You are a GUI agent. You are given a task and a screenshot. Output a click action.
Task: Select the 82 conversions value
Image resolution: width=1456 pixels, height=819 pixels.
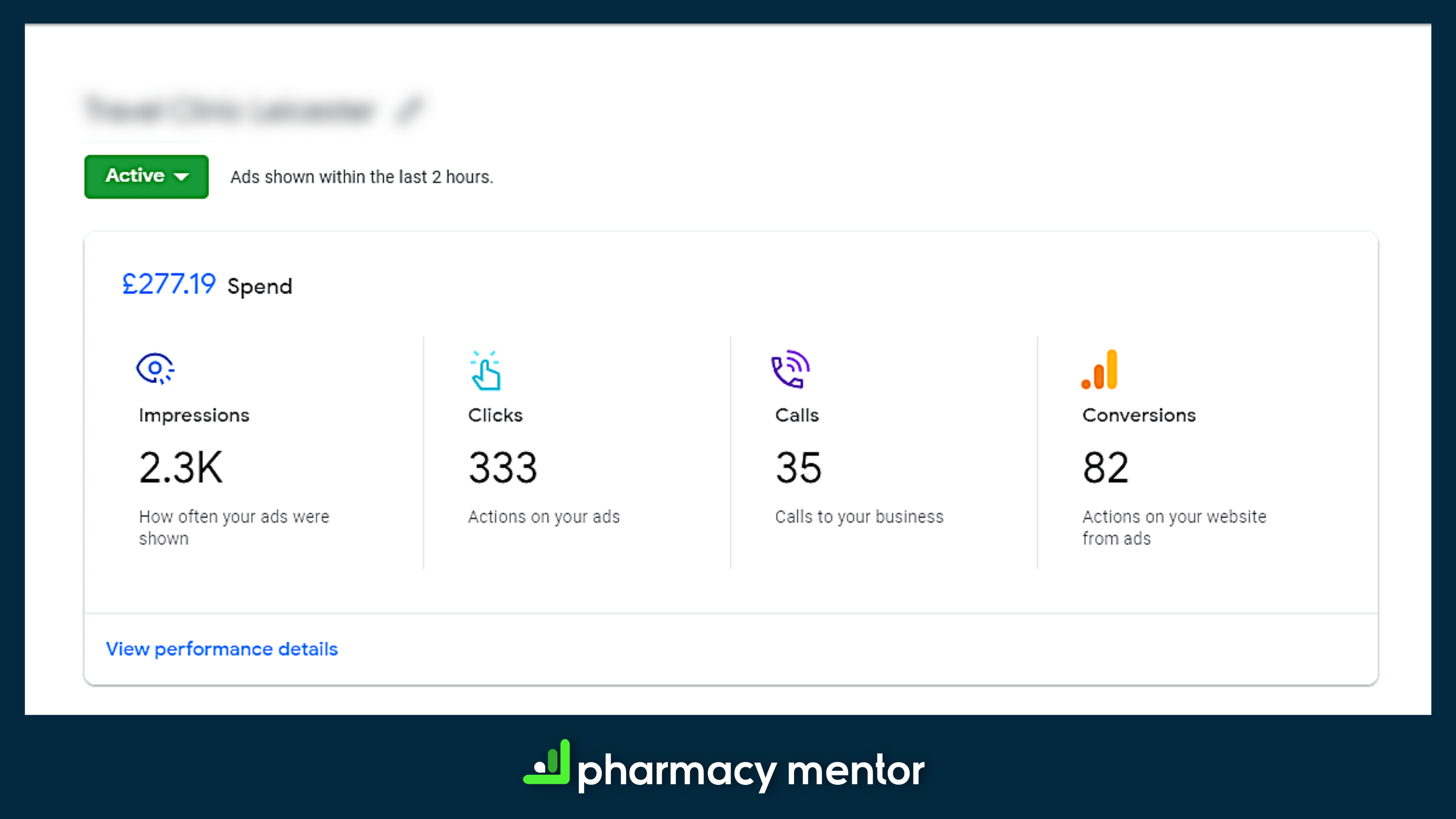[x=1106, y=468]
